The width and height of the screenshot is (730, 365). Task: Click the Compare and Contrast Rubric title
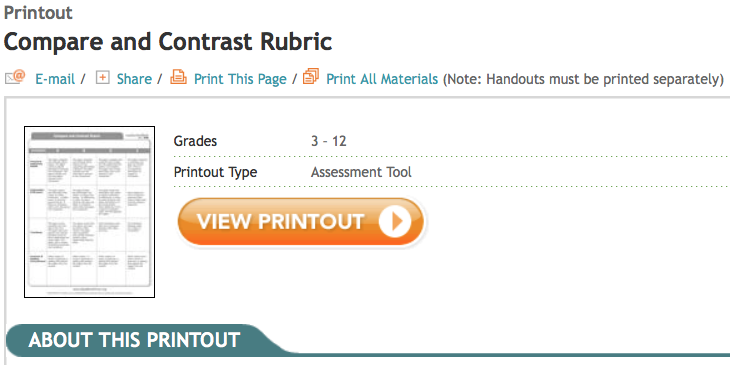coord(168,42)
